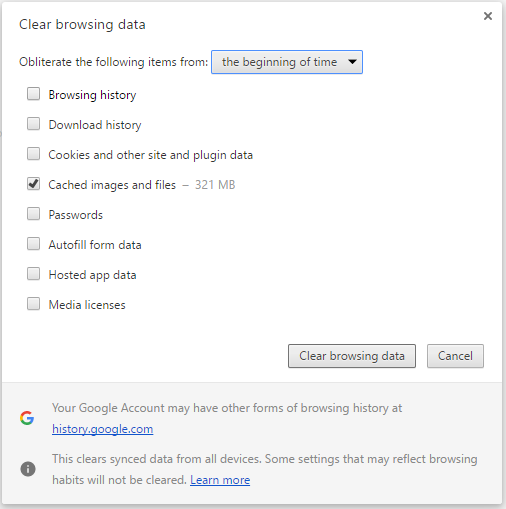Check the Hosted app data option

point(33,274)
